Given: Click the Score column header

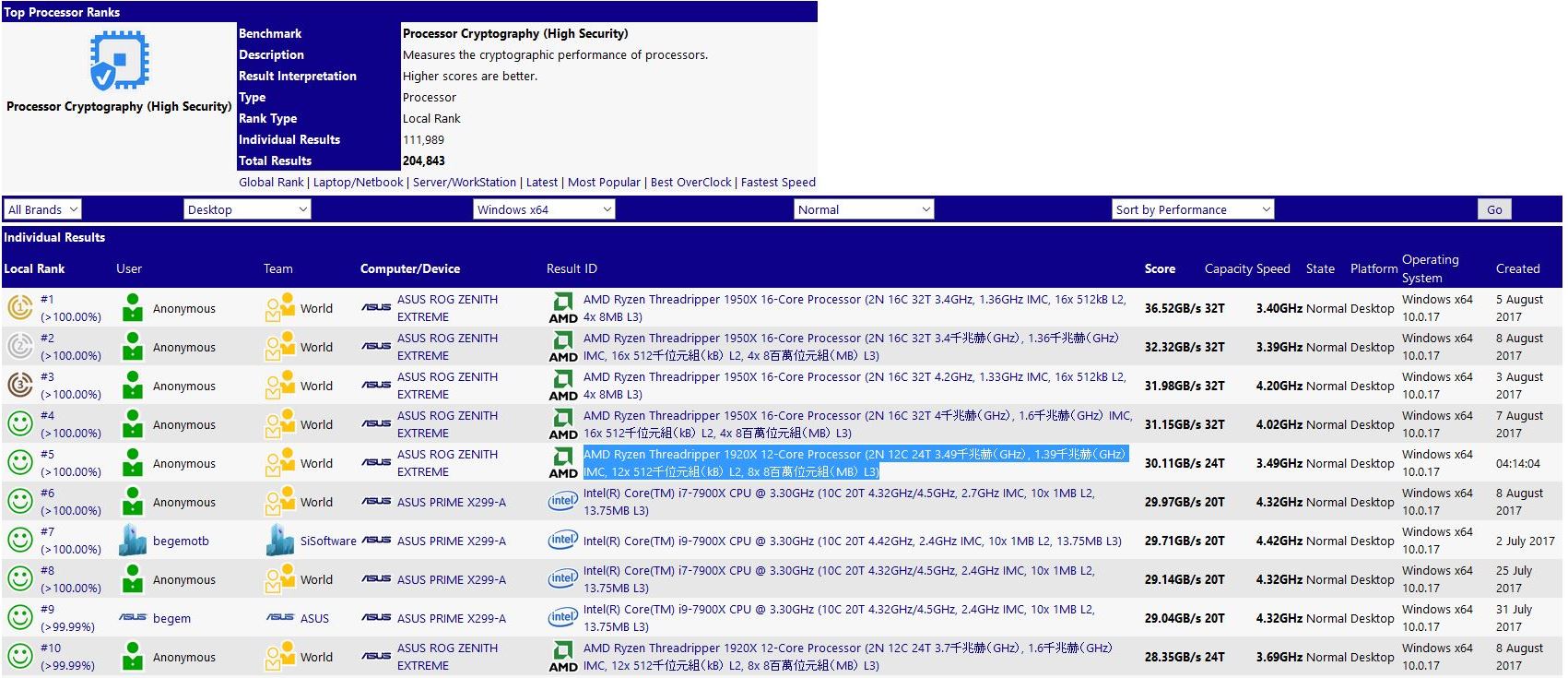Looking at the screenshot, I should 1160,268.
